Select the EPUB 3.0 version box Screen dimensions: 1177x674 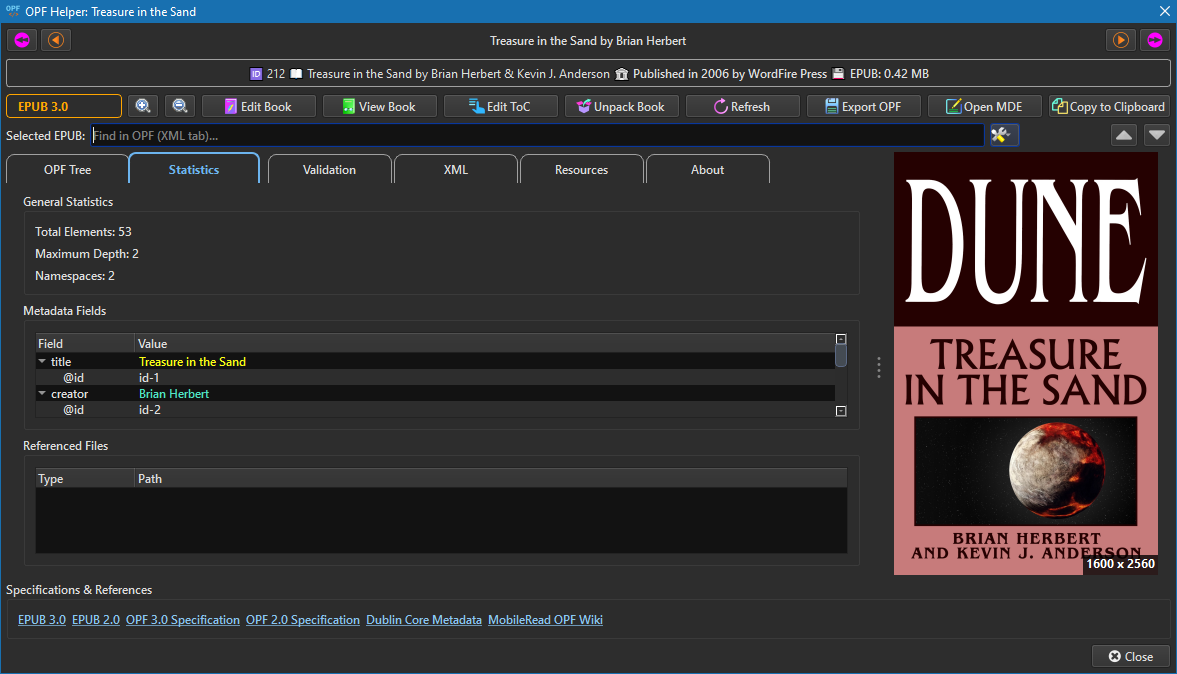pos(64,106)
